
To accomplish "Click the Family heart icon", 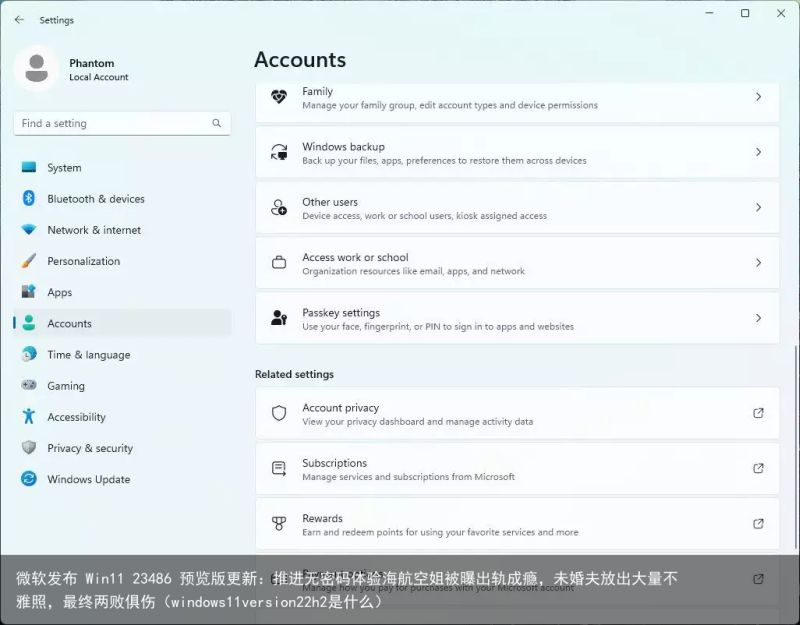I will point(279,96).
